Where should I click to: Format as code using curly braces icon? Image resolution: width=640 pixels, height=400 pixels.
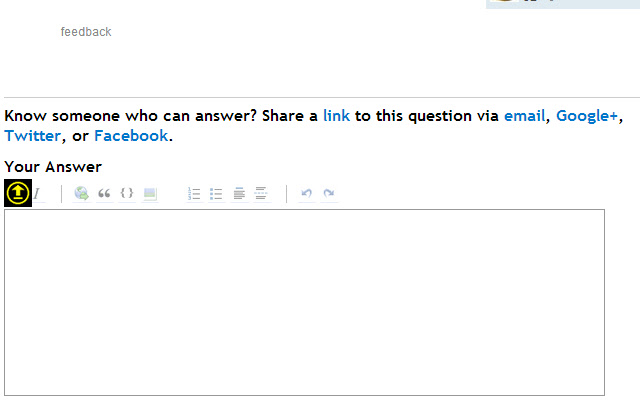click(127, 193)
